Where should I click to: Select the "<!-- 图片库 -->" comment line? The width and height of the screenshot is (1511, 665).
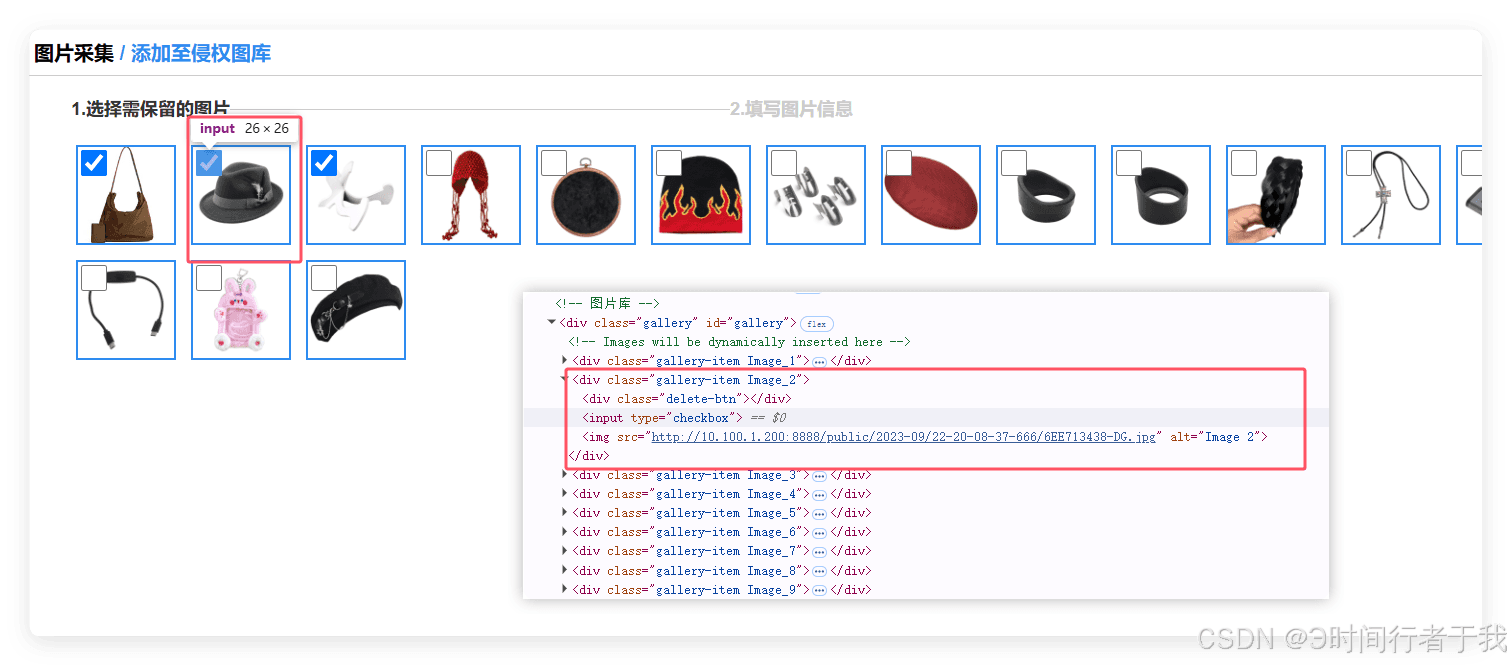click(x=608, y=303)
